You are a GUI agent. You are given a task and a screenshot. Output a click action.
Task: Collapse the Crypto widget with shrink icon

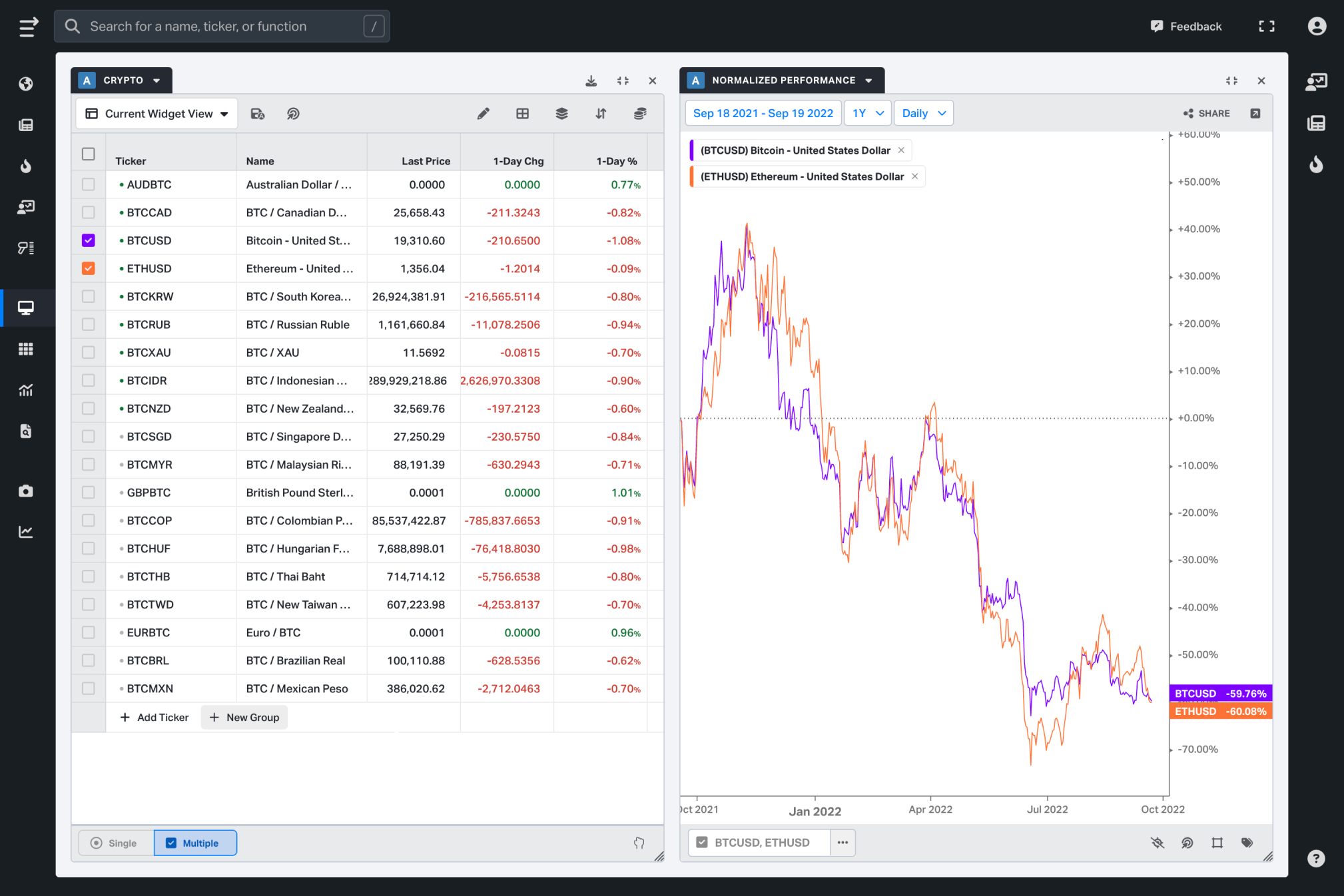[x=623, y=81]
